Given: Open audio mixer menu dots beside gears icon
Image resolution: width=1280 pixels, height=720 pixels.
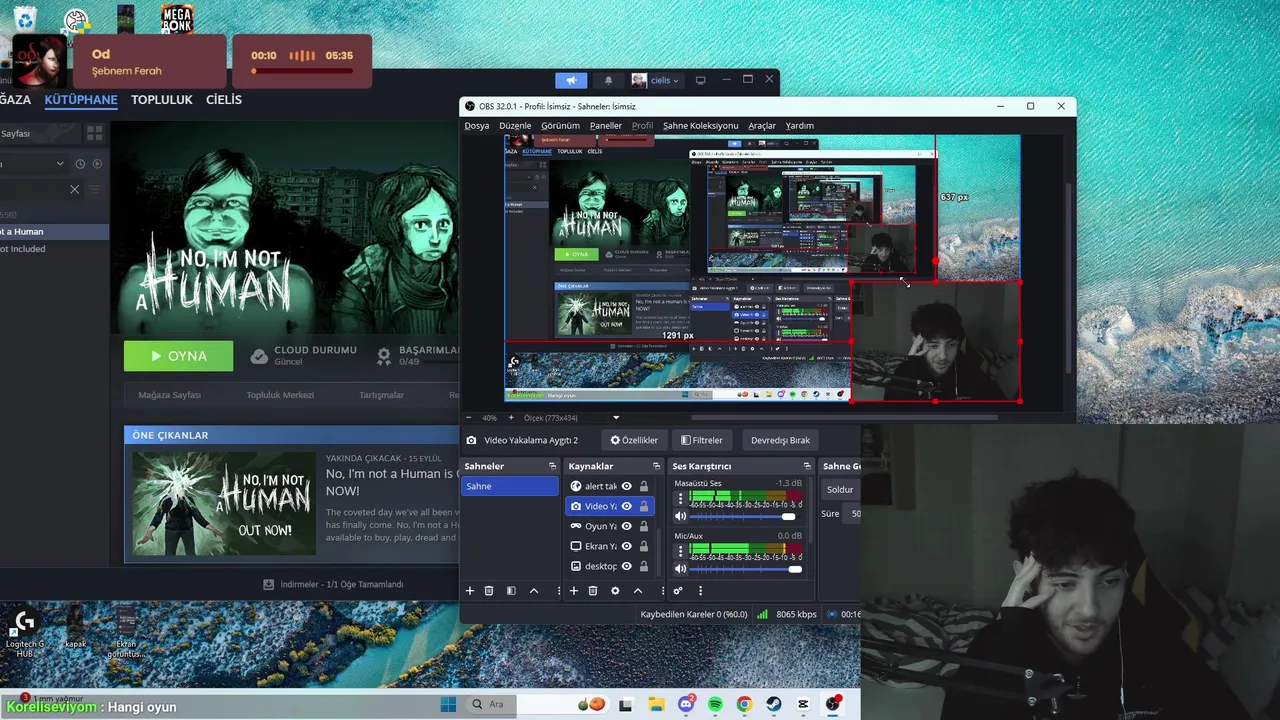Looking at the screenshot, I should pyautogui.click(x=700, y=591).
